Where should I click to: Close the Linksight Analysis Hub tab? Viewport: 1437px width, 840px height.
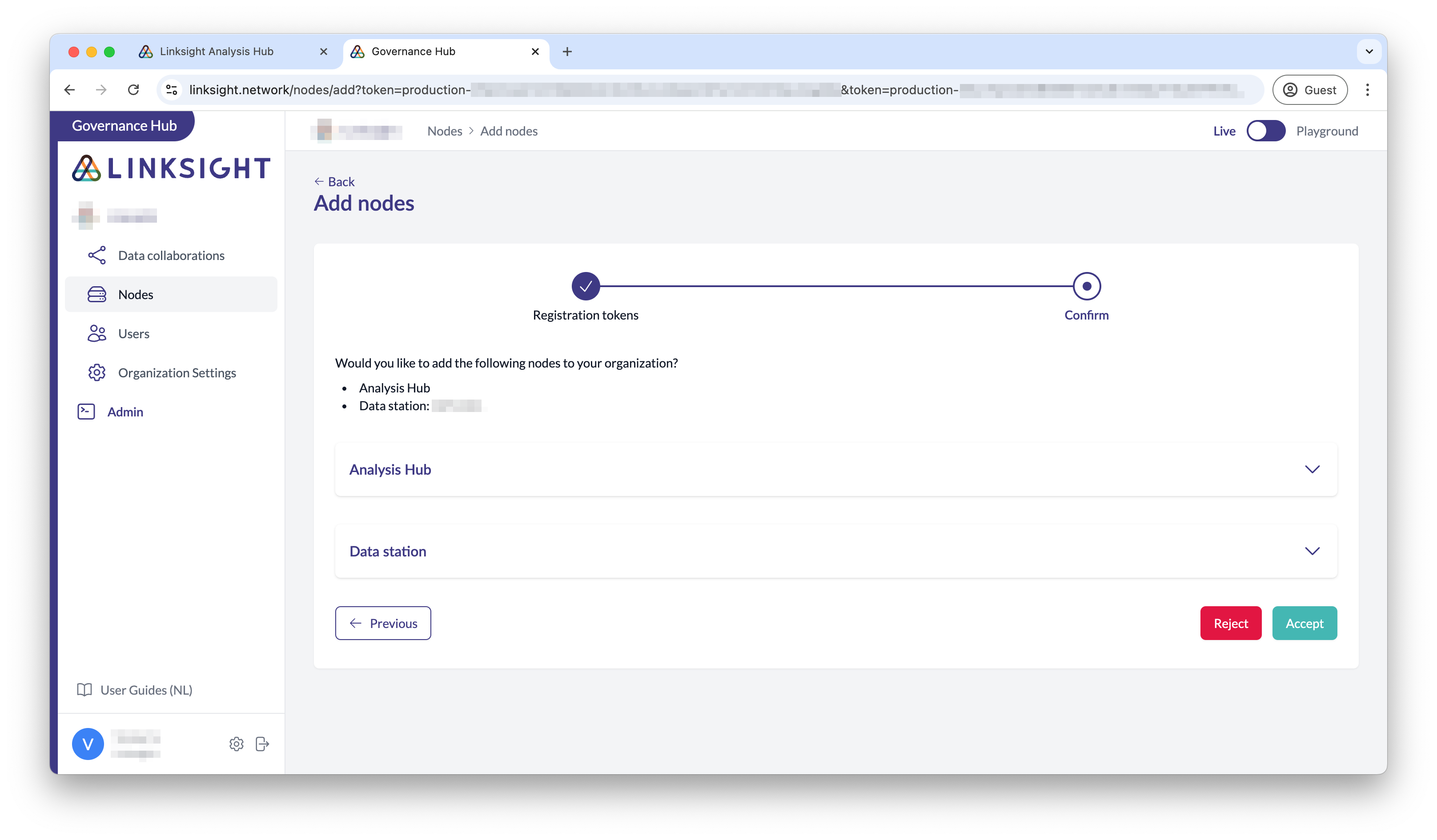pyautogui.click(x=323, y=51)
